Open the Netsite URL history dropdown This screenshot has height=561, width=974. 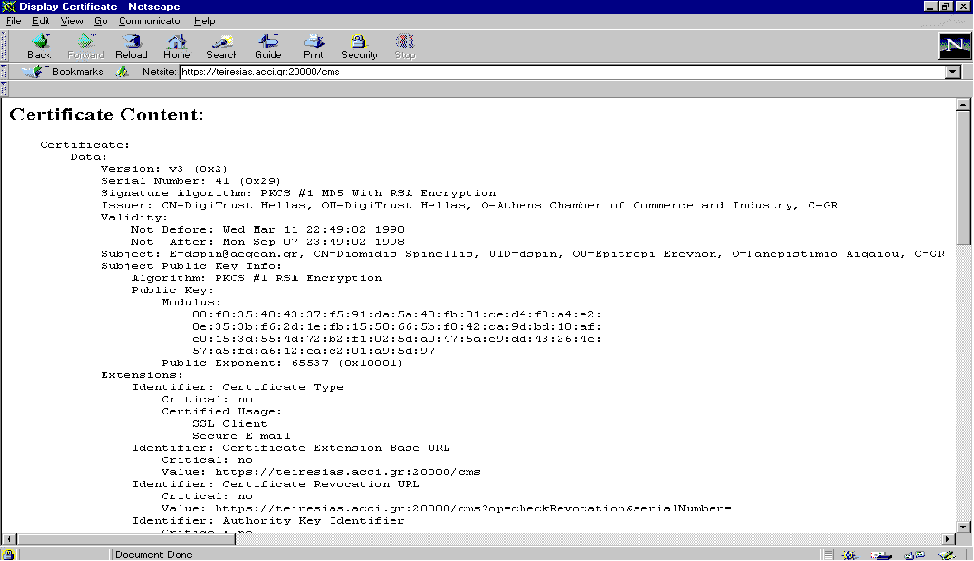[x=953, y=72]
